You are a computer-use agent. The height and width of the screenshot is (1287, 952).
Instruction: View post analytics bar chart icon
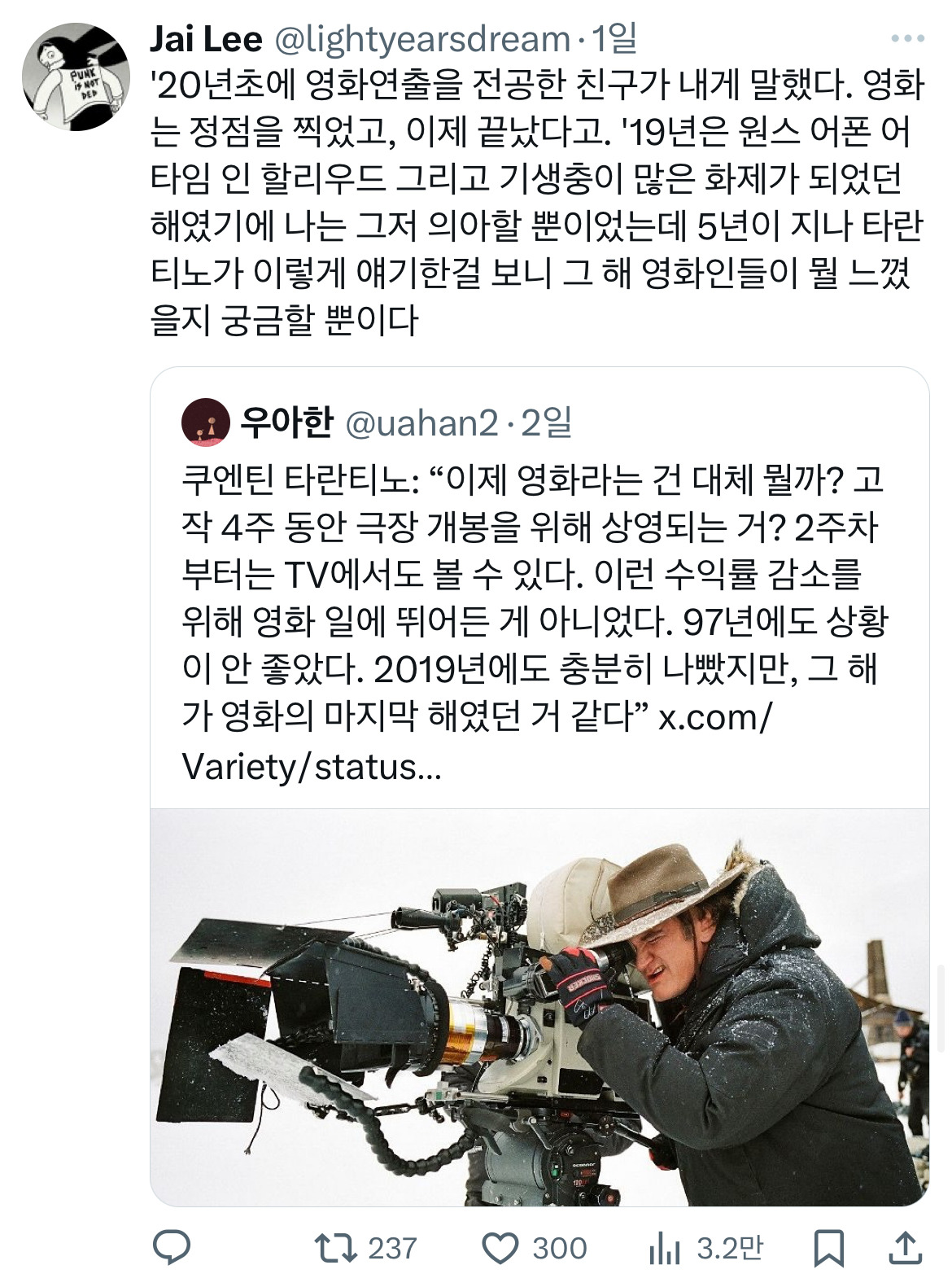(664, 1249)
